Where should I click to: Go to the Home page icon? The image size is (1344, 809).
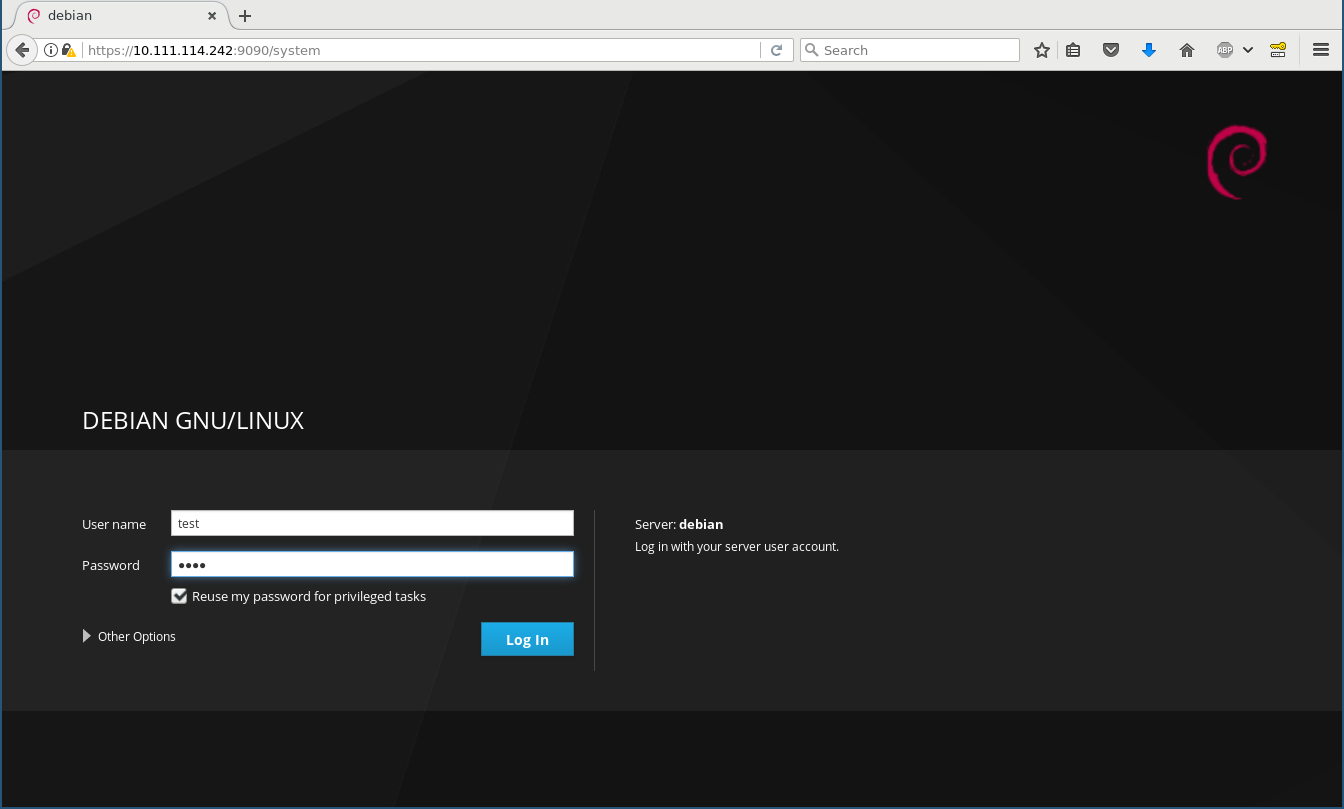coord(1187,50)
